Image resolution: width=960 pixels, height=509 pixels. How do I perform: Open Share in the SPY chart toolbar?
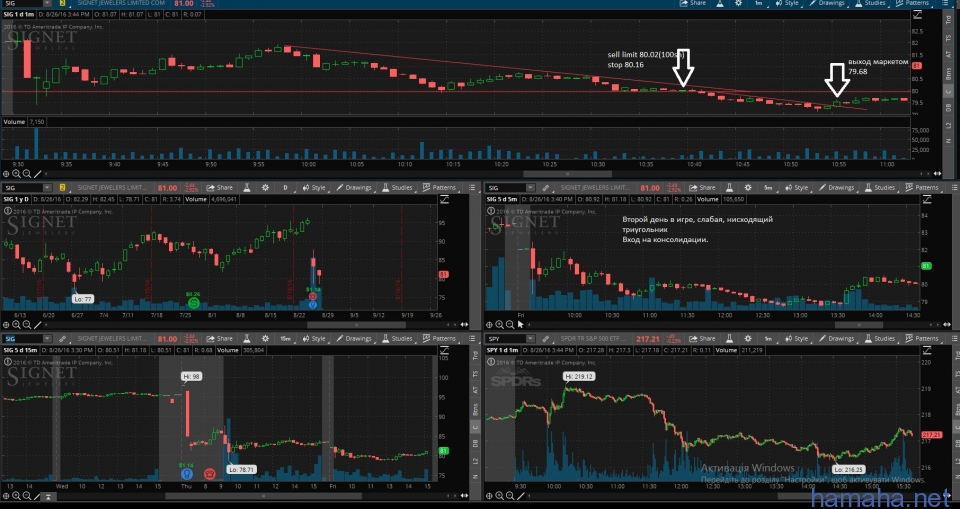tap(702, 338)
